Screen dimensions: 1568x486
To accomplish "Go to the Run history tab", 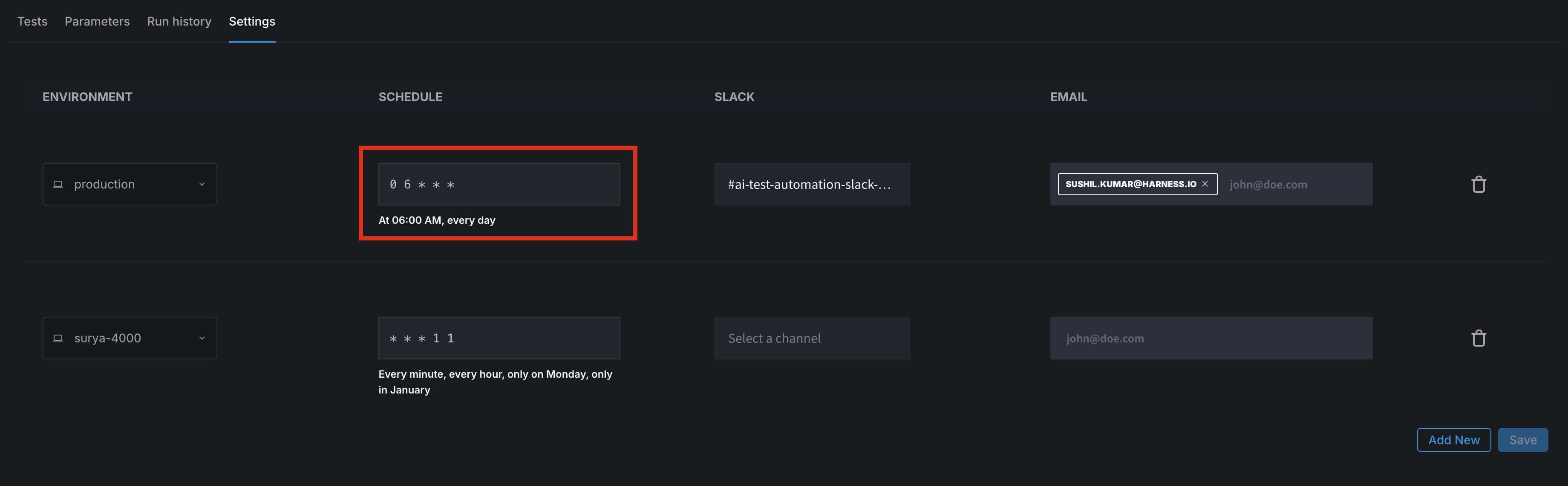I will (x=179, y=21).
